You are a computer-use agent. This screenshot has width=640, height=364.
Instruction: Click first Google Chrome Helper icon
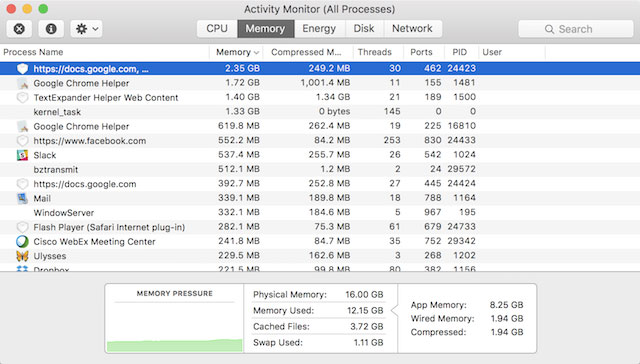point(22,83)
